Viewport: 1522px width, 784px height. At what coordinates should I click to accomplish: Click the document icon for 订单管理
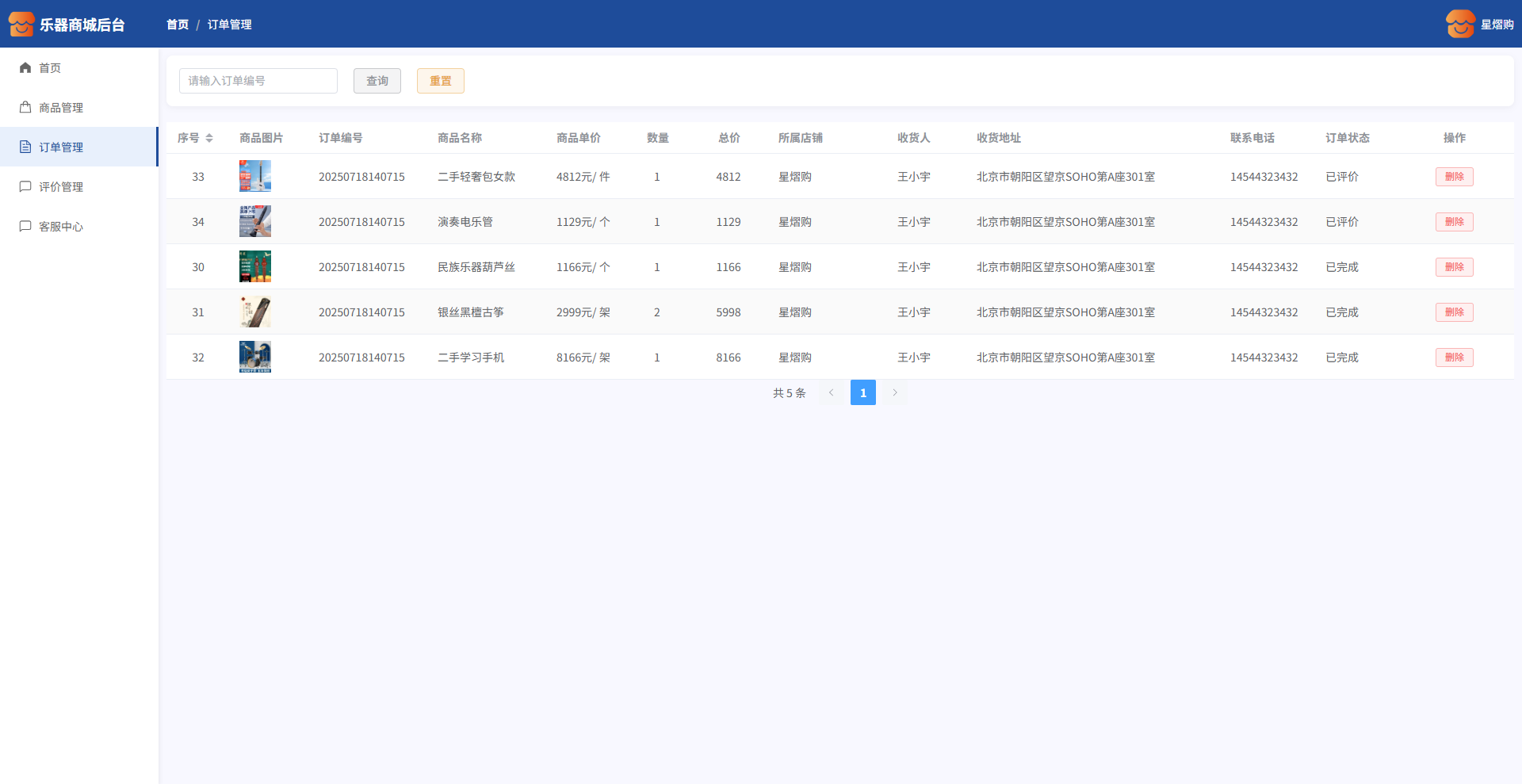25,147
